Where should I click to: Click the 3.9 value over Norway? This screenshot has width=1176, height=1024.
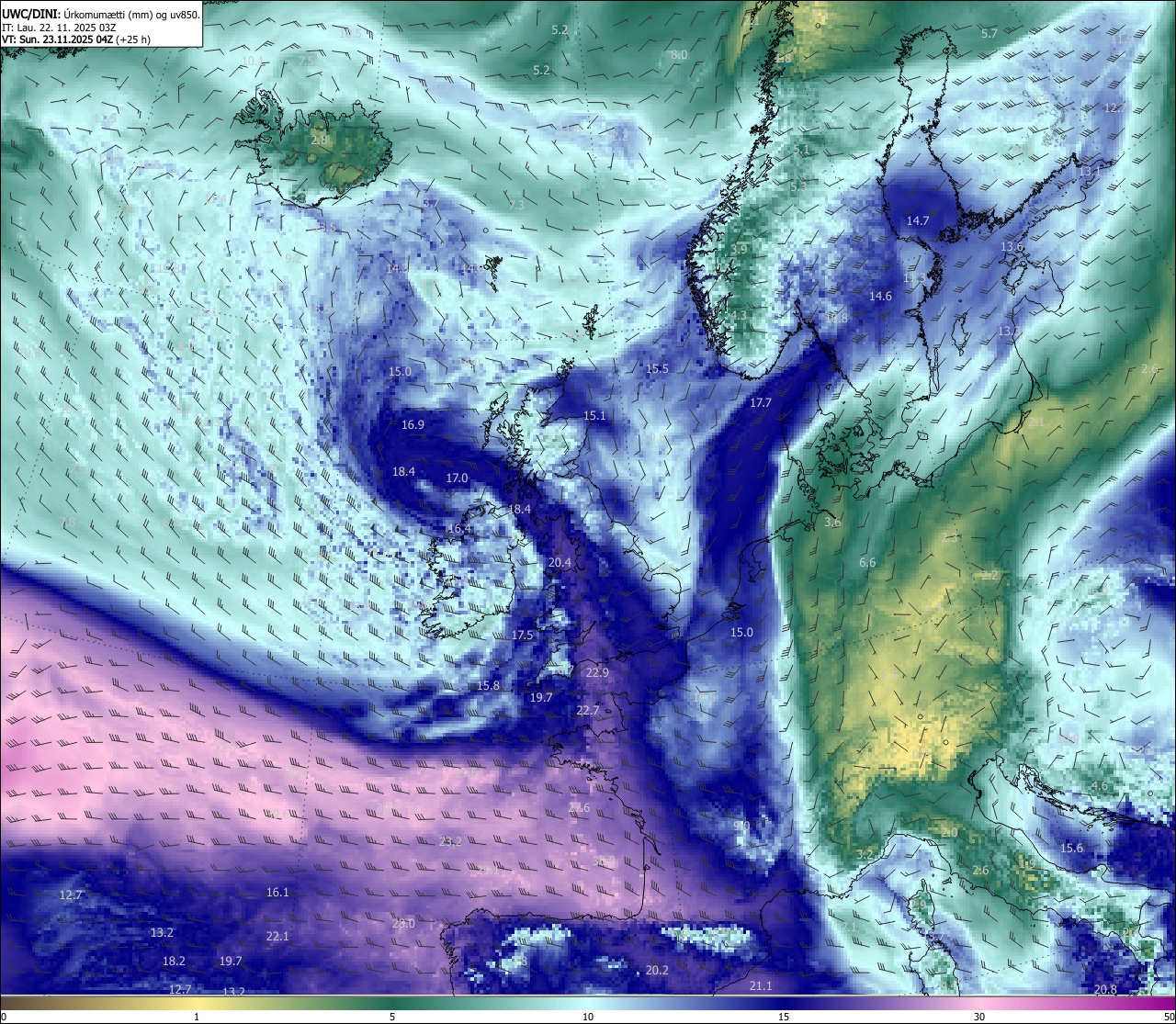[x=739, y=249]
